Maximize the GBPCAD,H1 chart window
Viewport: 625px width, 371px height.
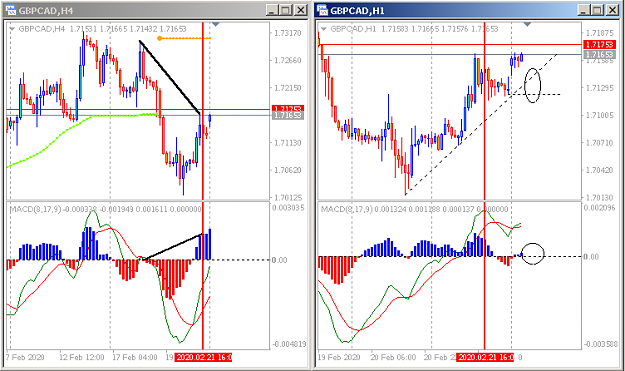pos(597,10)
